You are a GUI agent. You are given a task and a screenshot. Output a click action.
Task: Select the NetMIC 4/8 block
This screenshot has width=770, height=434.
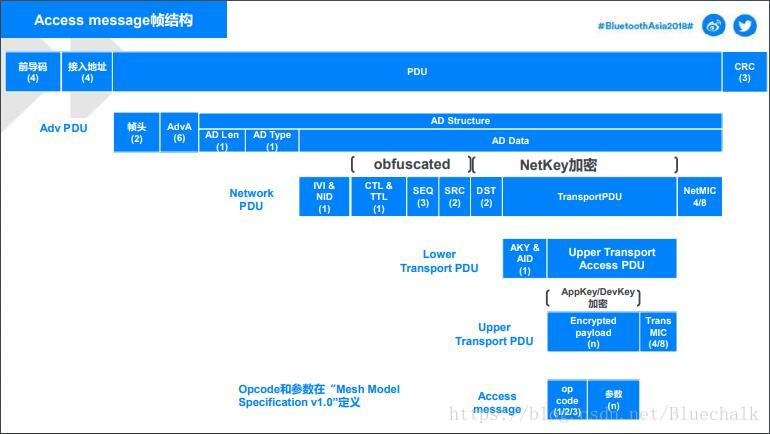700,196
